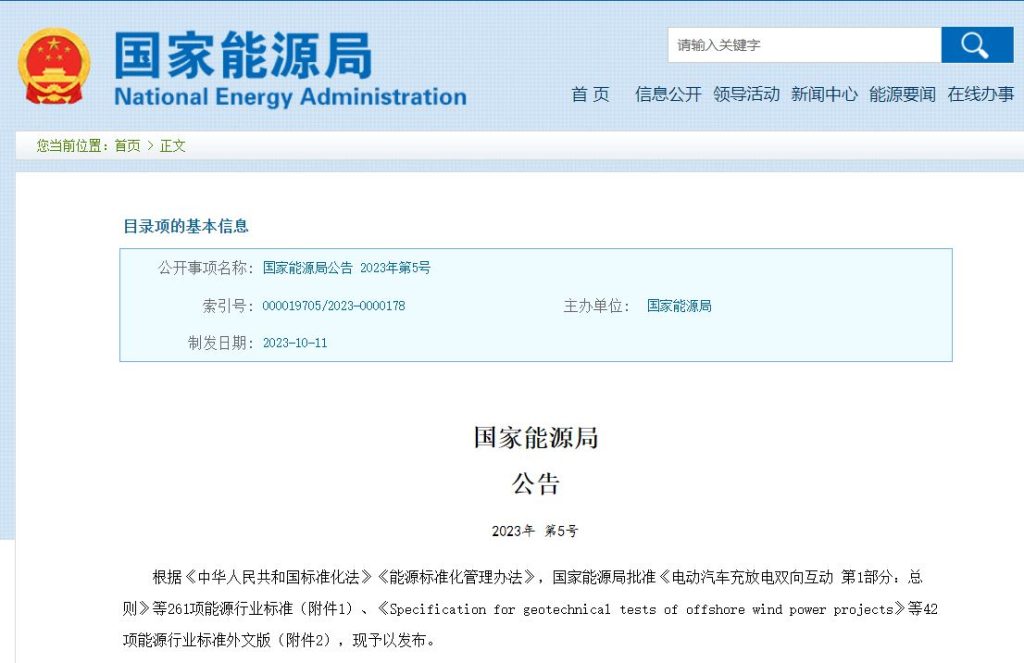Click the national emblem logo
Viewport: 1024px width, 663px height.
53,66
